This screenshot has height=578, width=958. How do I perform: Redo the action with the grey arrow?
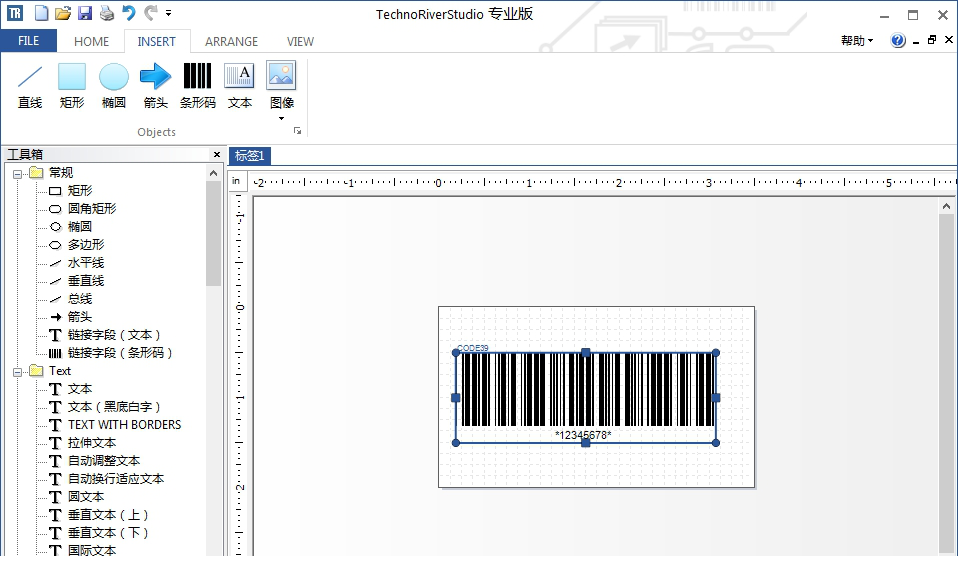point(150,13)
